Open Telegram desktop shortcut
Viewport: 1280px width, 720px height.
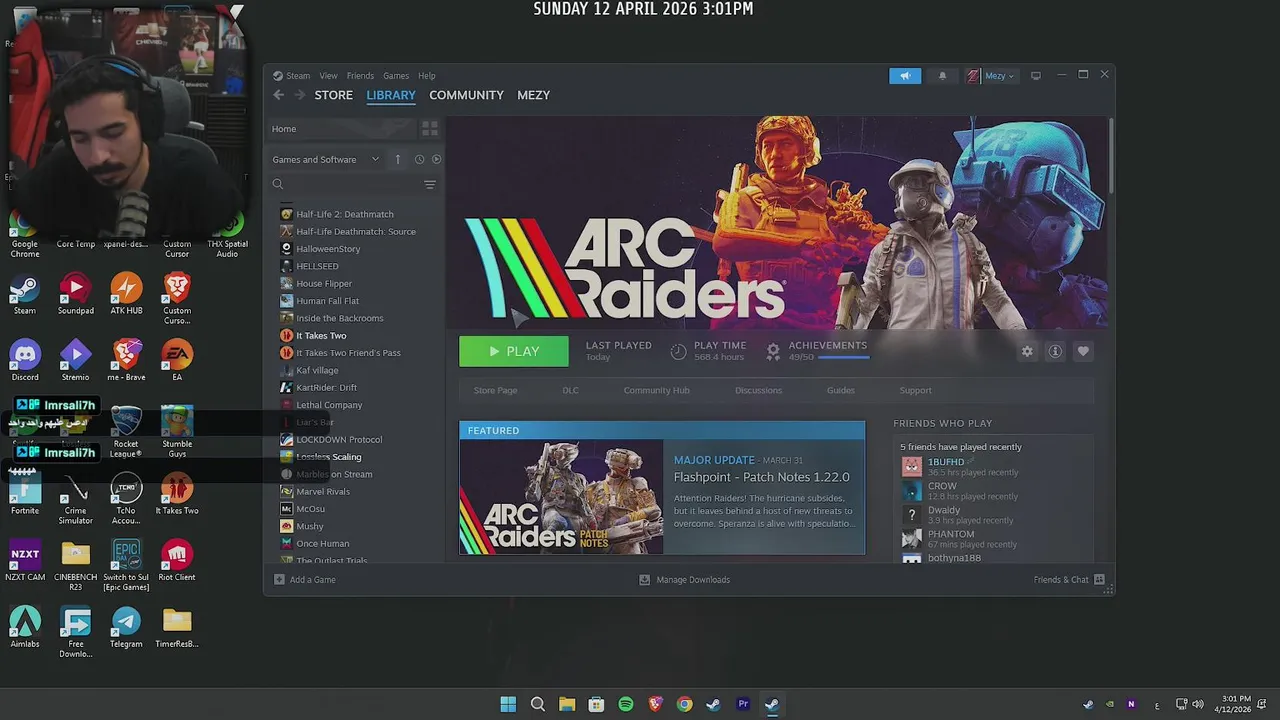[x=126, y=627]
